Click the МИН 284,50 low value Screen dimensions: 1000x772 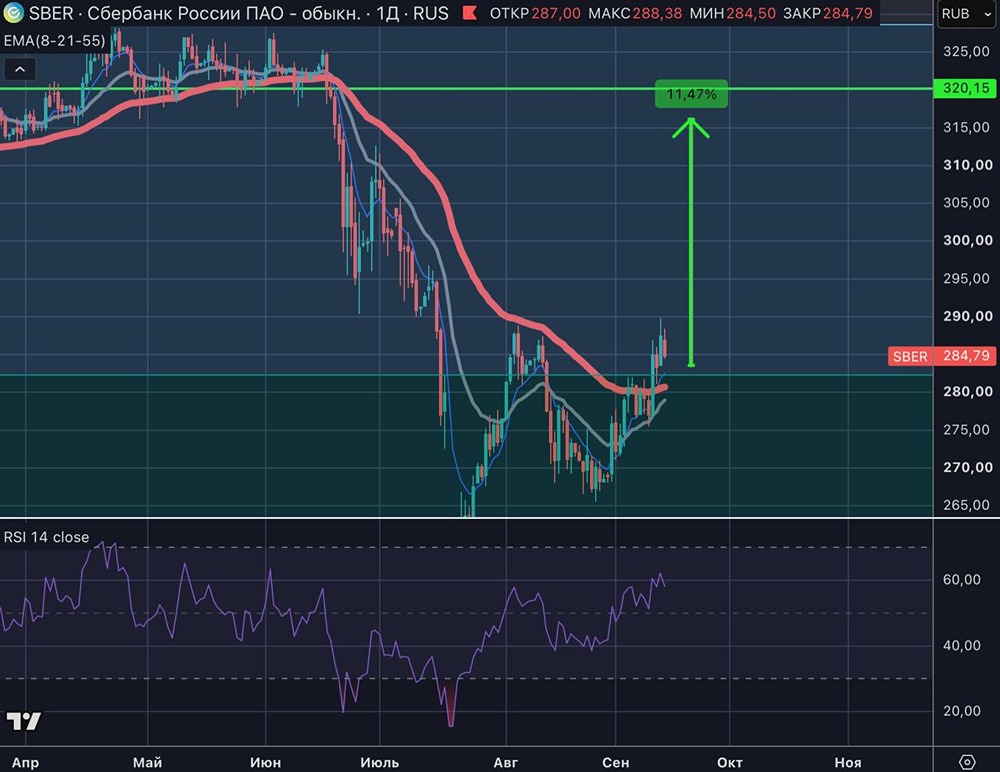(732, 13)
